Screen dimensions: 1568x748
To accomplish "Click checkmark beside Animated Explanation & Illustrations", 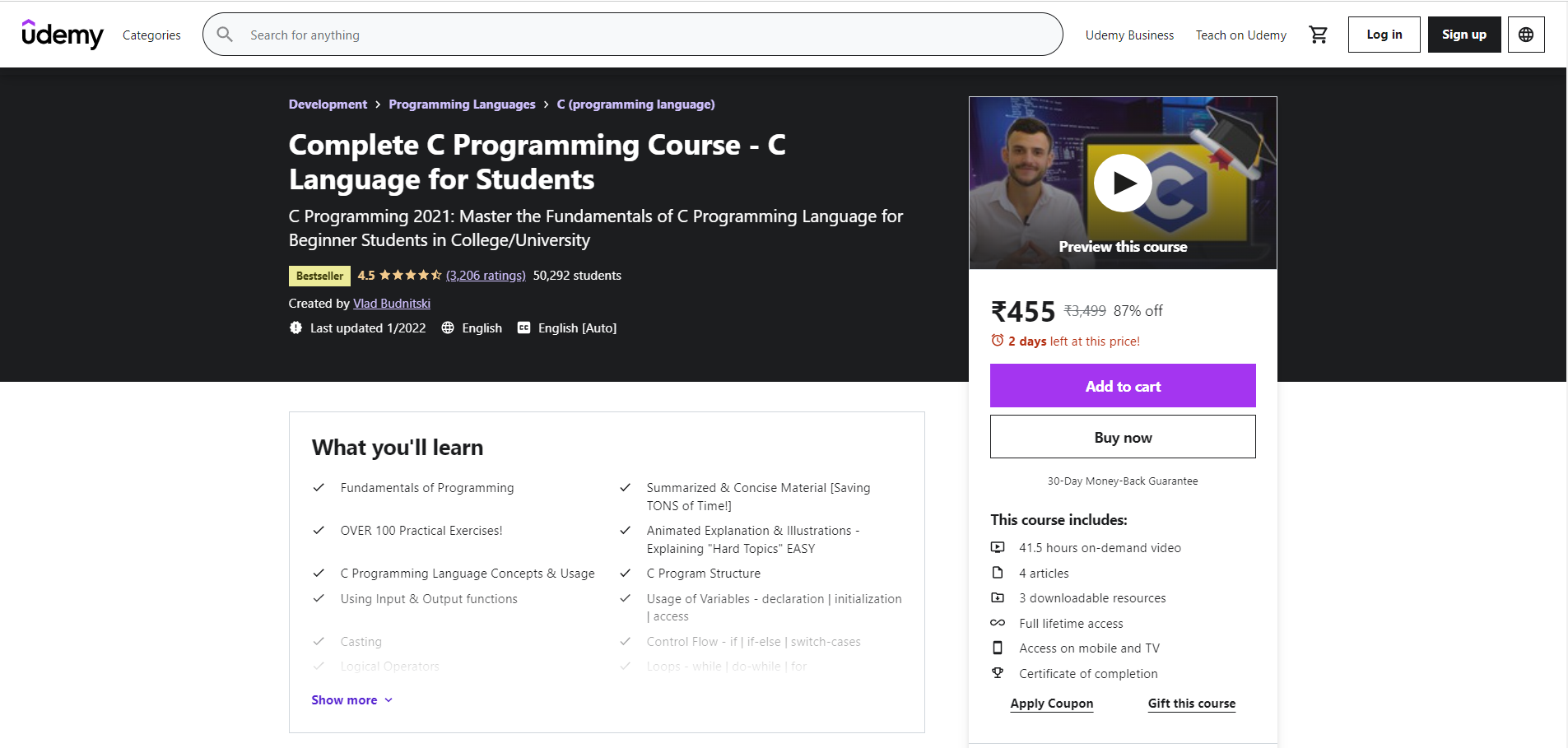I will point(626,530).
